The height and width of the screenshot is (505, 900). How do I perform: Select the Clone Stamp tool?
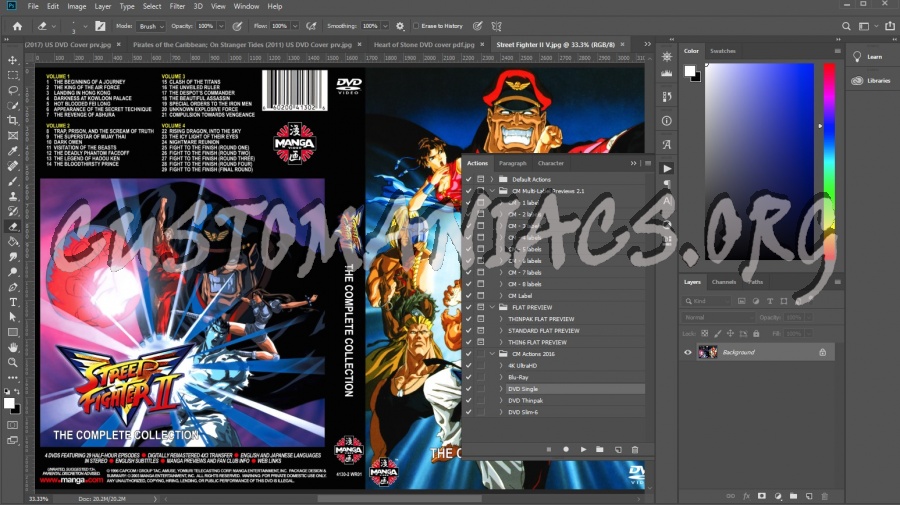(13, 196)
